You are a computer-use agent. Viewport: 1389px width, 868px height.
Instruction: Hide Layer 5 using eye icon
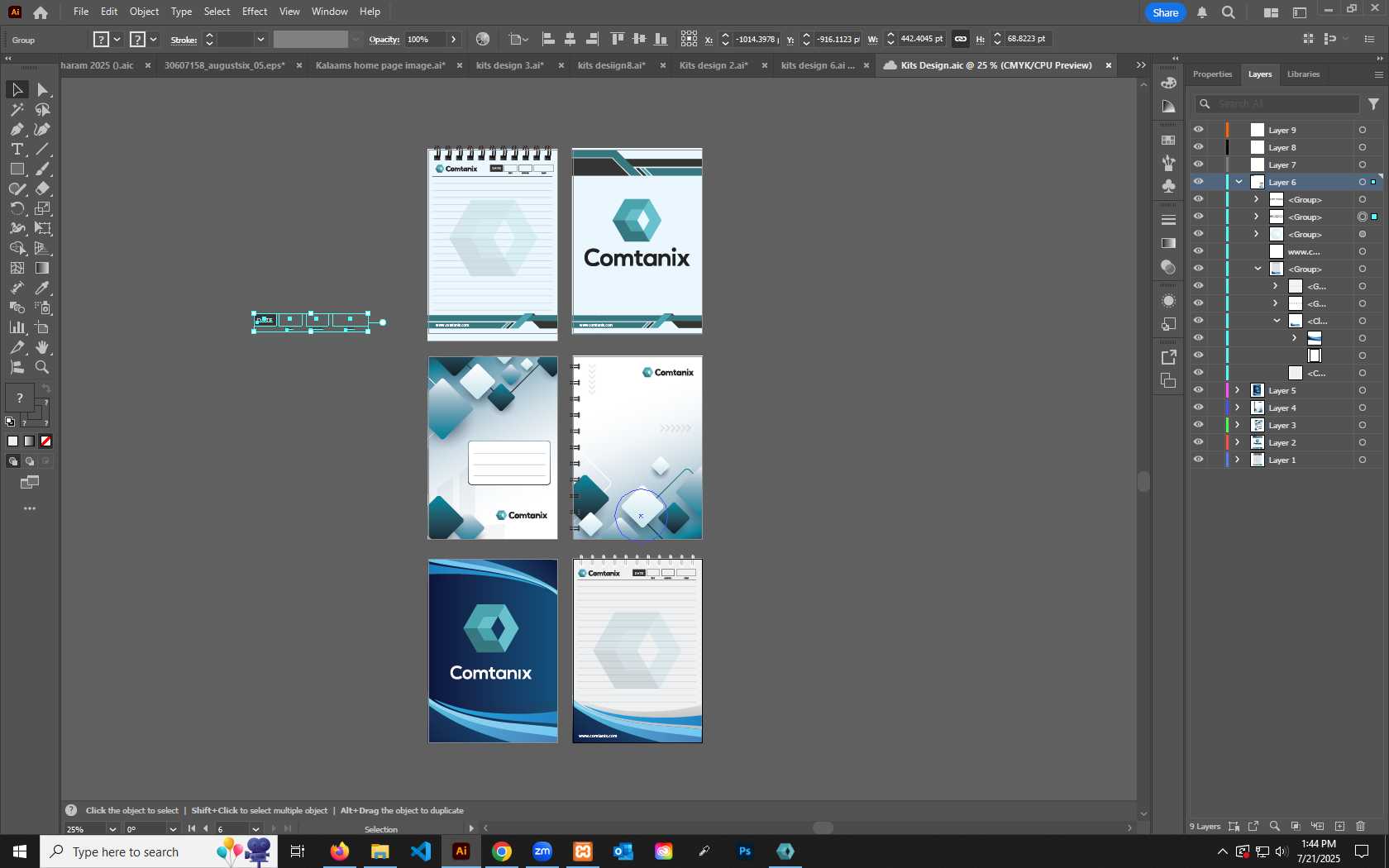coord(1198,390)
